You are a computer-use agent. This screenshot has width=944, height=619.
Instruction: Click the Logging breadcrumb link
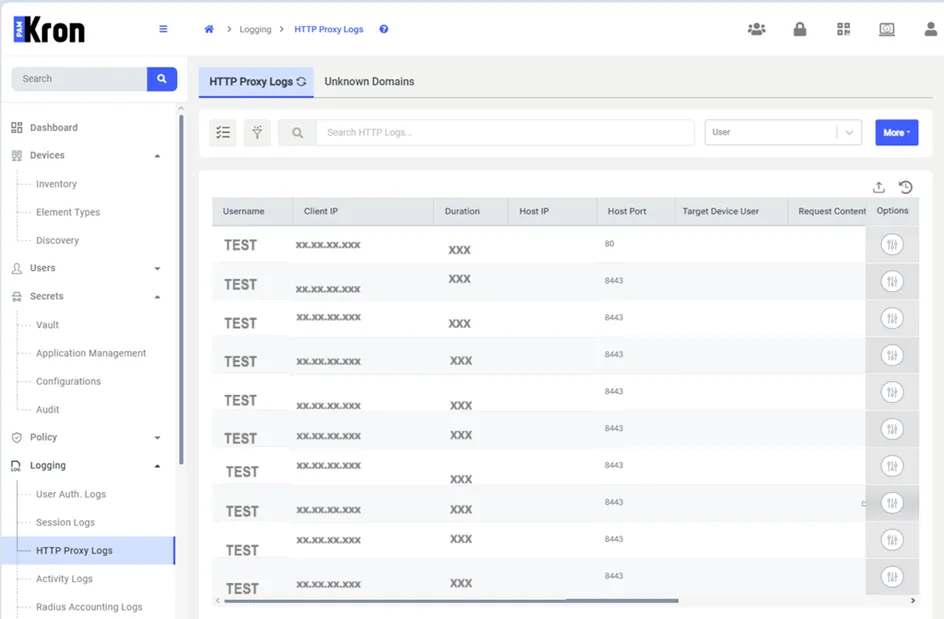(255, 29)
